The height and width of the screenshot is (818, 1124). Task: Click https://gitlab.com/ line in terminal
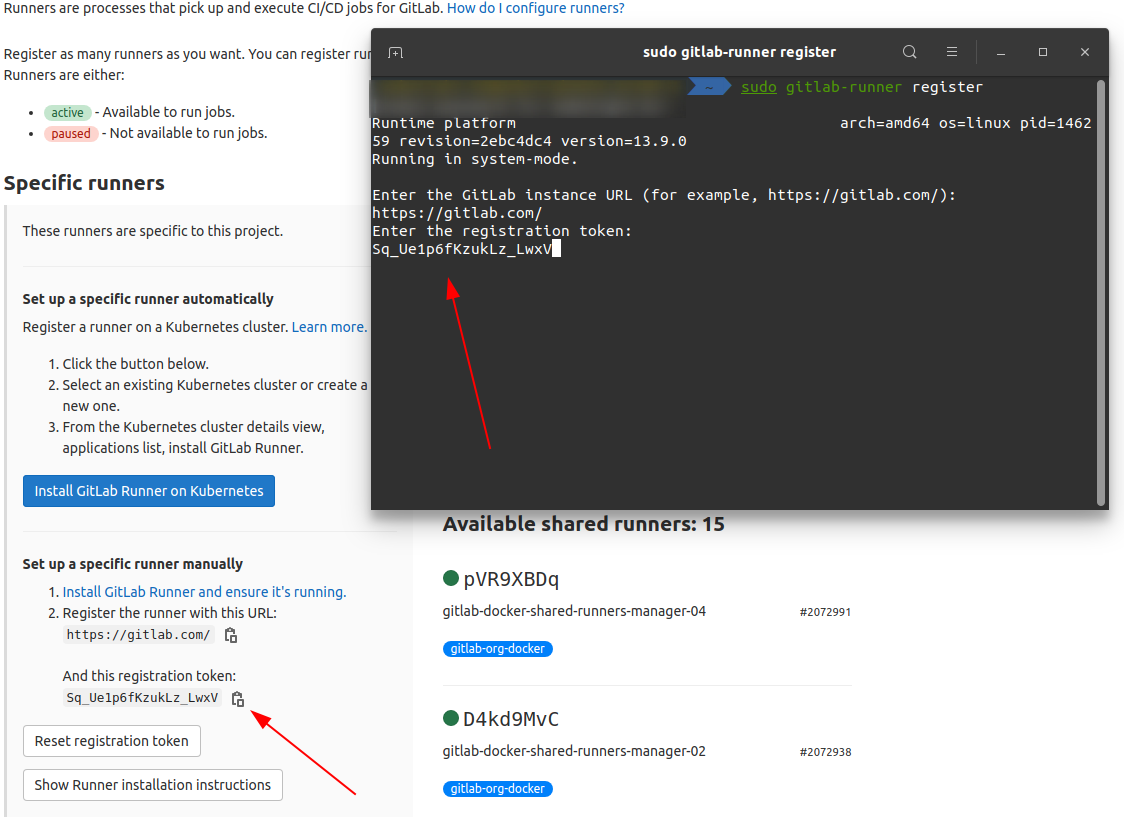(457, 213)
